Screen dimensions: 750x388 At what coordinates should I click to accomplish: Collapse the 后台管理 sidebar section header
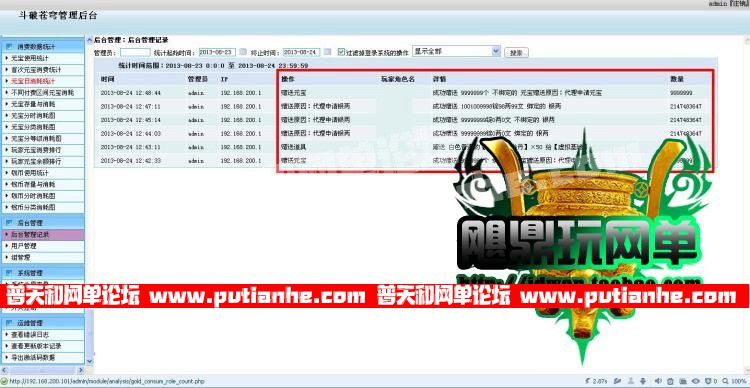(x=43, y=222)
